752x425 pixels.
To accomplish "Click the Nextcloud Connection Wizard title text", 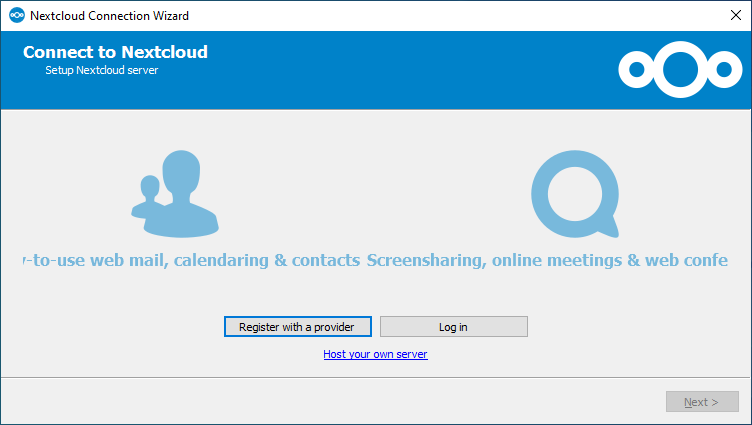I will [109, 15].
